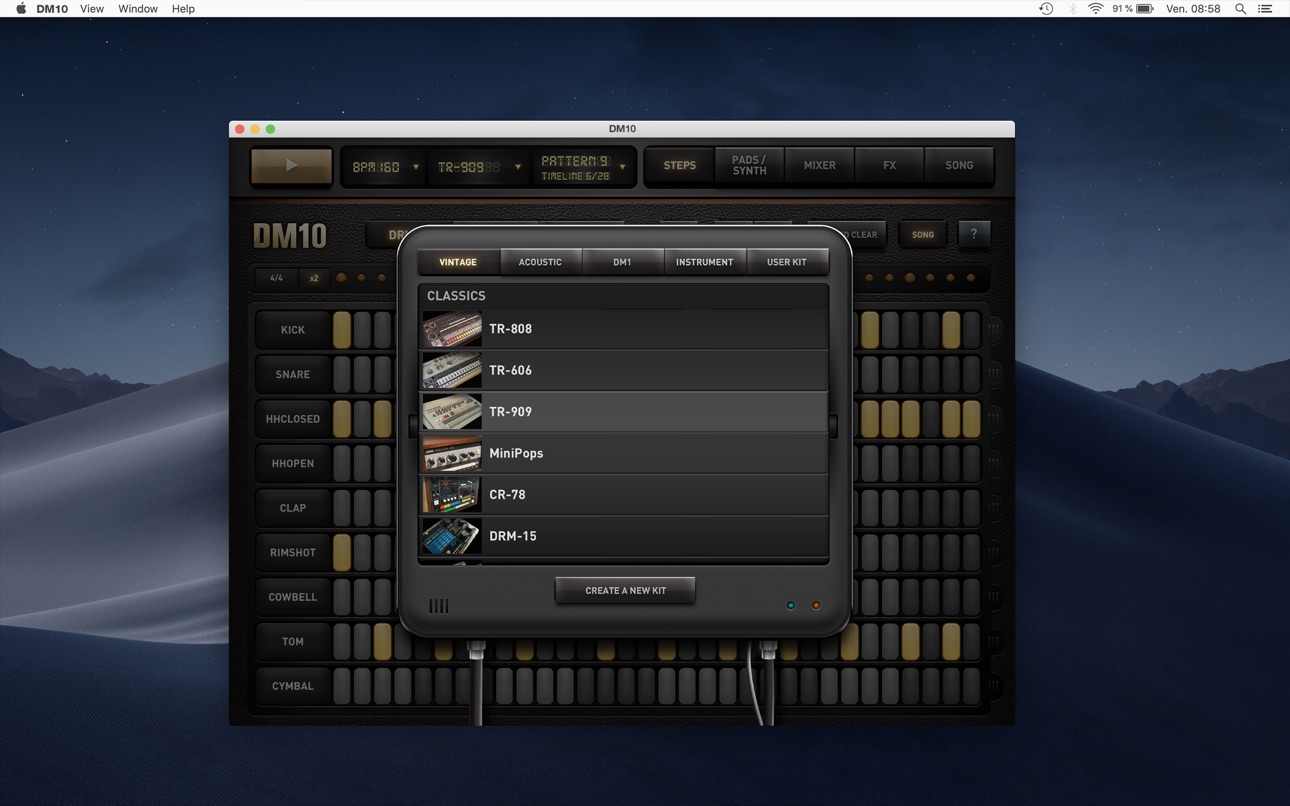The image size is (1290, 806).
Task: Switch to the STEPS tab
Action: pos(680,165)
